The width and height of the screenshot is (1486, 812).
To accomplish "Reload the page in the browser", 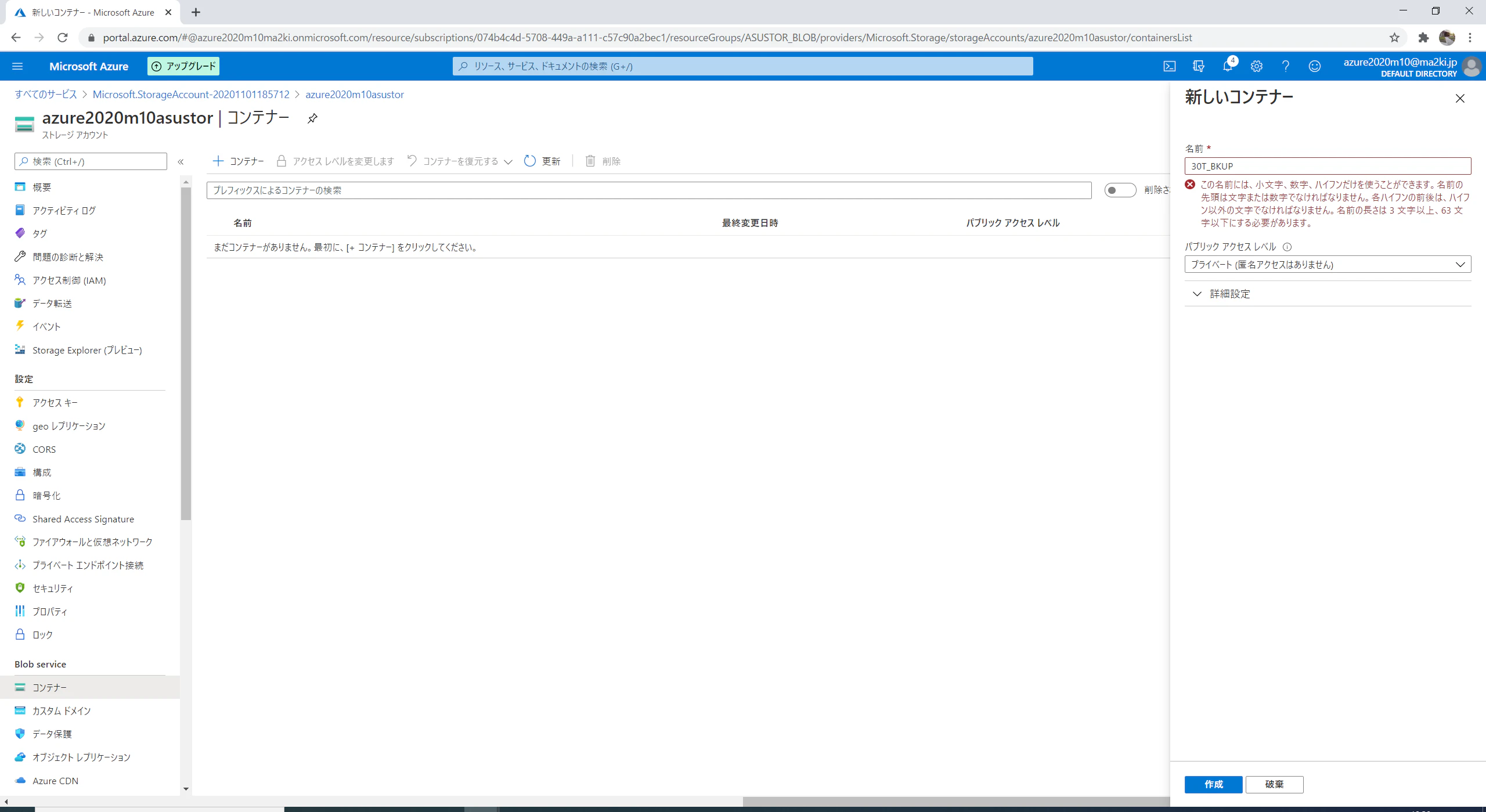I will click(63, 38).
